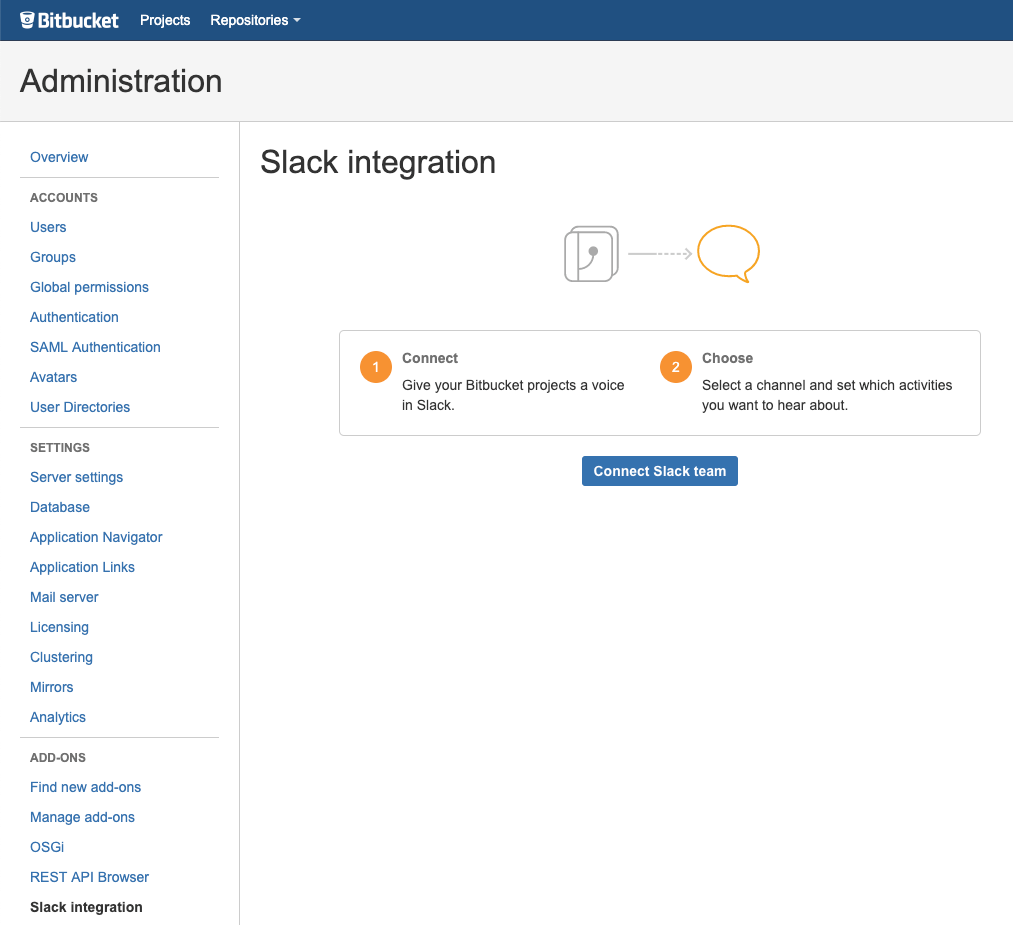Click the orange speech bubble icon
The height and width of the screenshot is (925, 1013).
point(729,253)
